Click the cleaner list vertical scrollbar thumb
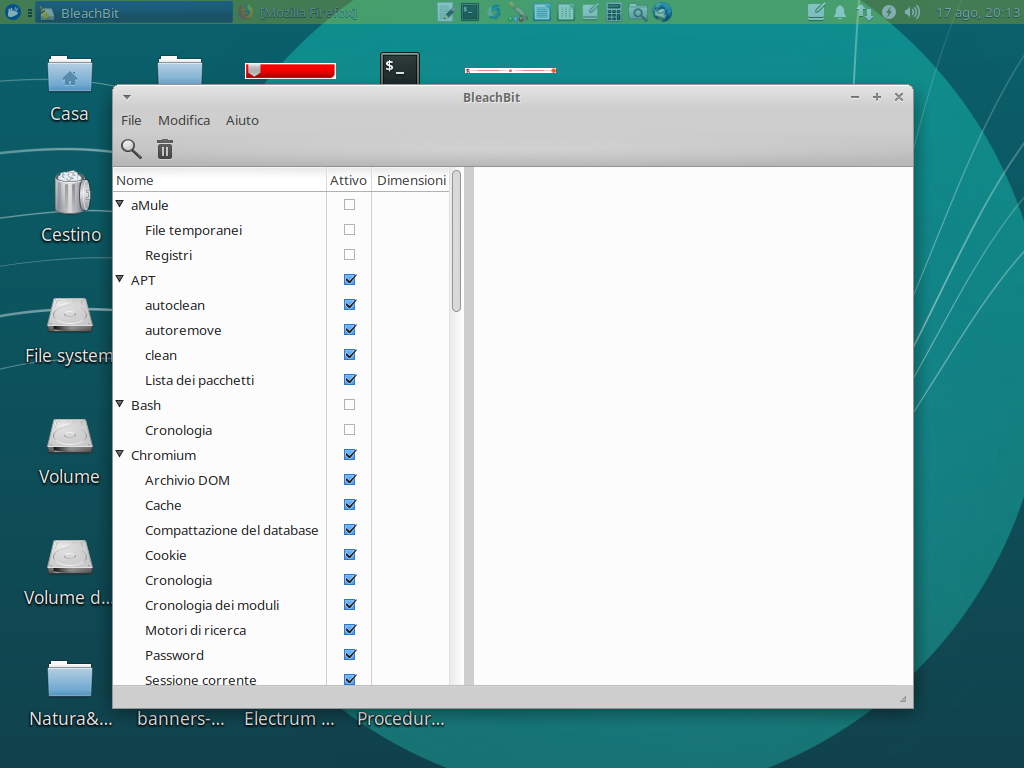 pyautogui.click(x=456, y=240)
